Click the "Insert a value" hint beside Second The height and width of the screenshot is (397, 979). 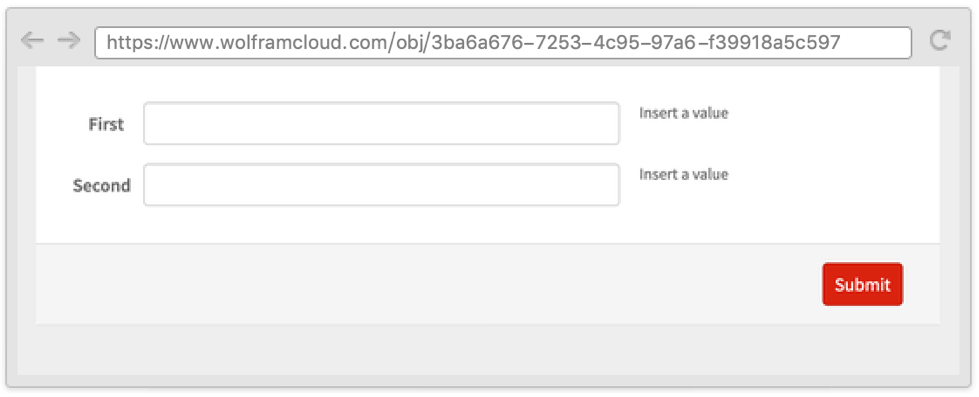click(x=684, y=174)
